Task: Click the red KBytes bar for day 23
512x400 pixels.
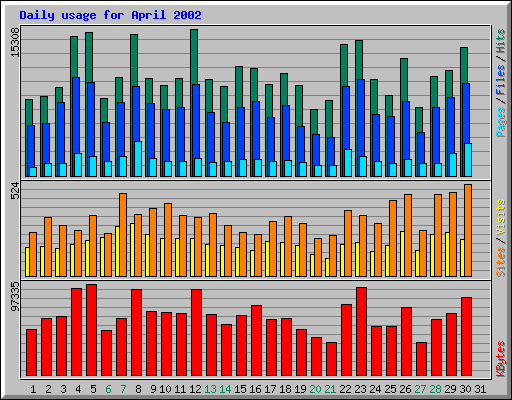Action: (x=362, y=331)
